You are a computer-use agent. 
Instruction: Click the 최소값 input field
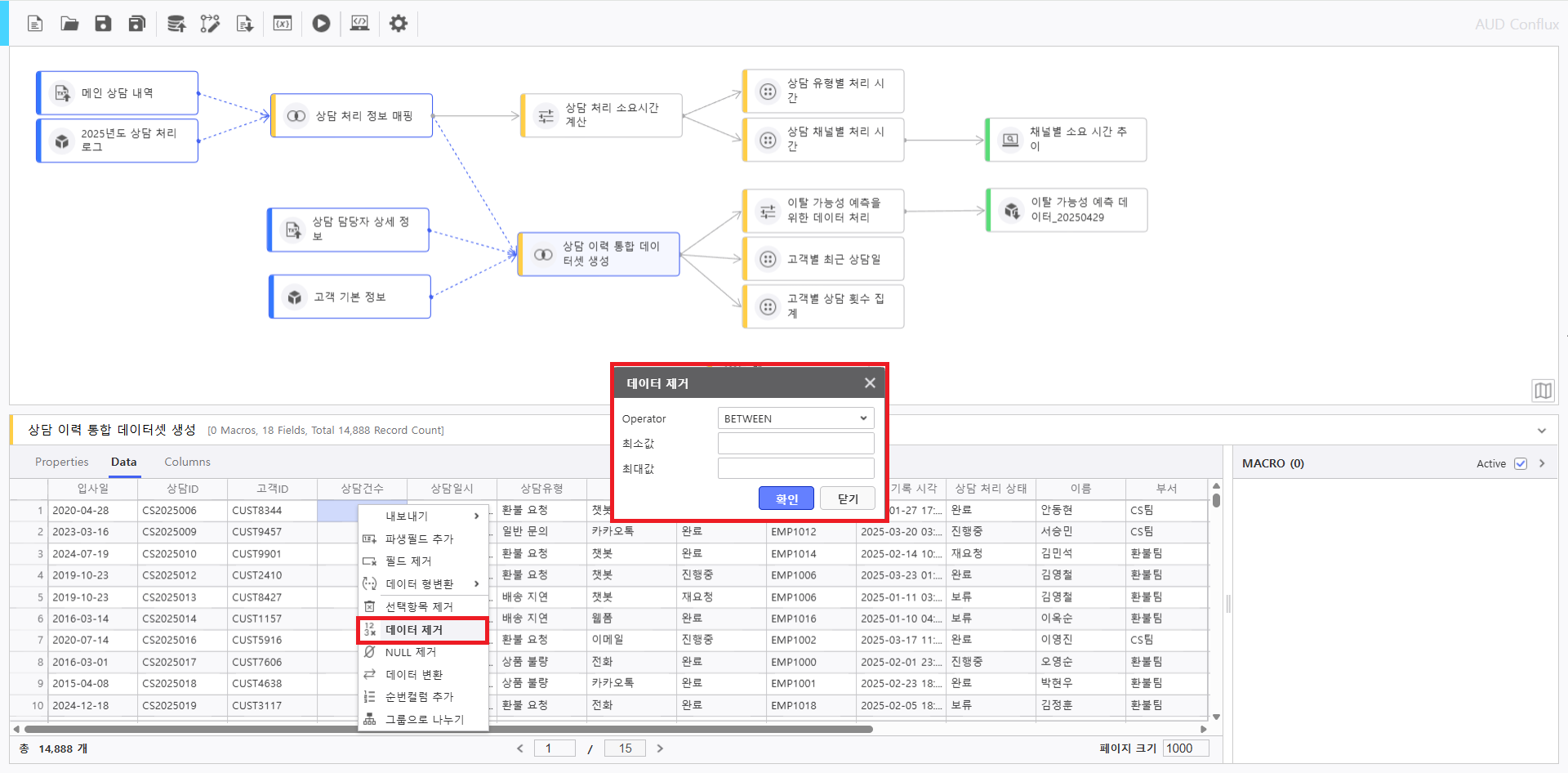pyautogui.click(x=795, y=444)
